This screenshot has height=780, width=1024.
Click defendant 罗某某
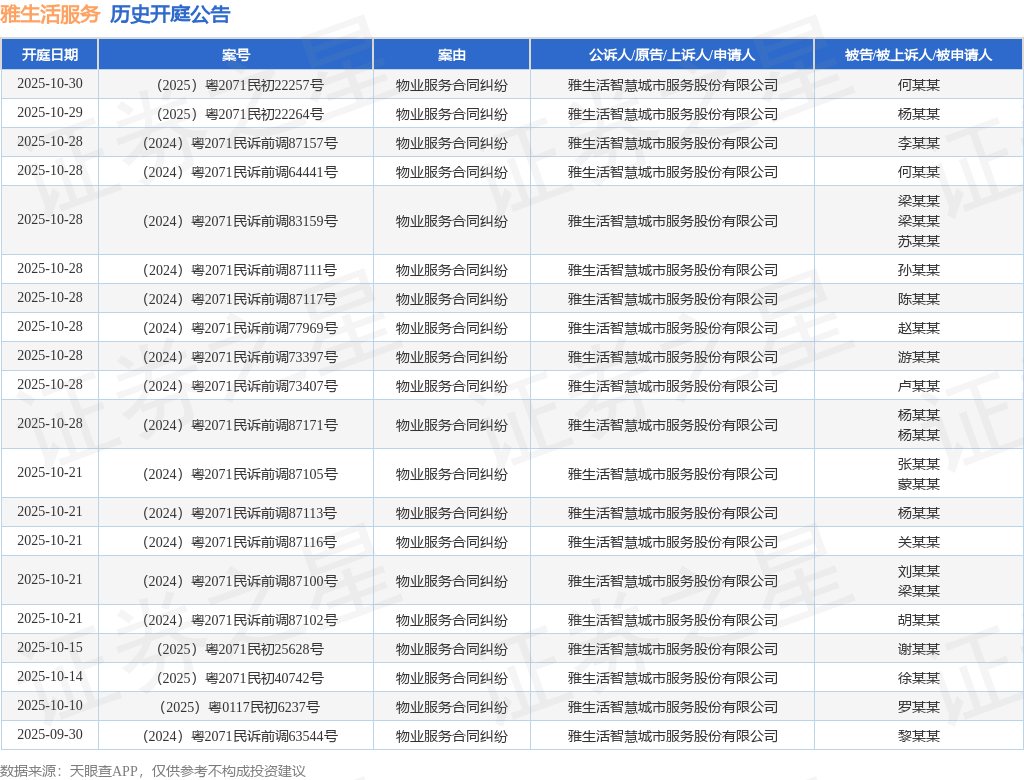[918, 707]
